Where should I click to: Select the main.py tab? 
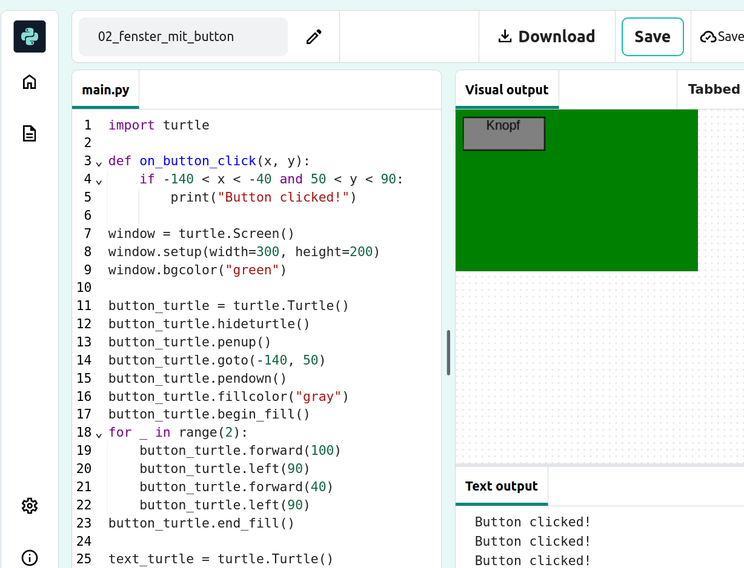point(105,90)
